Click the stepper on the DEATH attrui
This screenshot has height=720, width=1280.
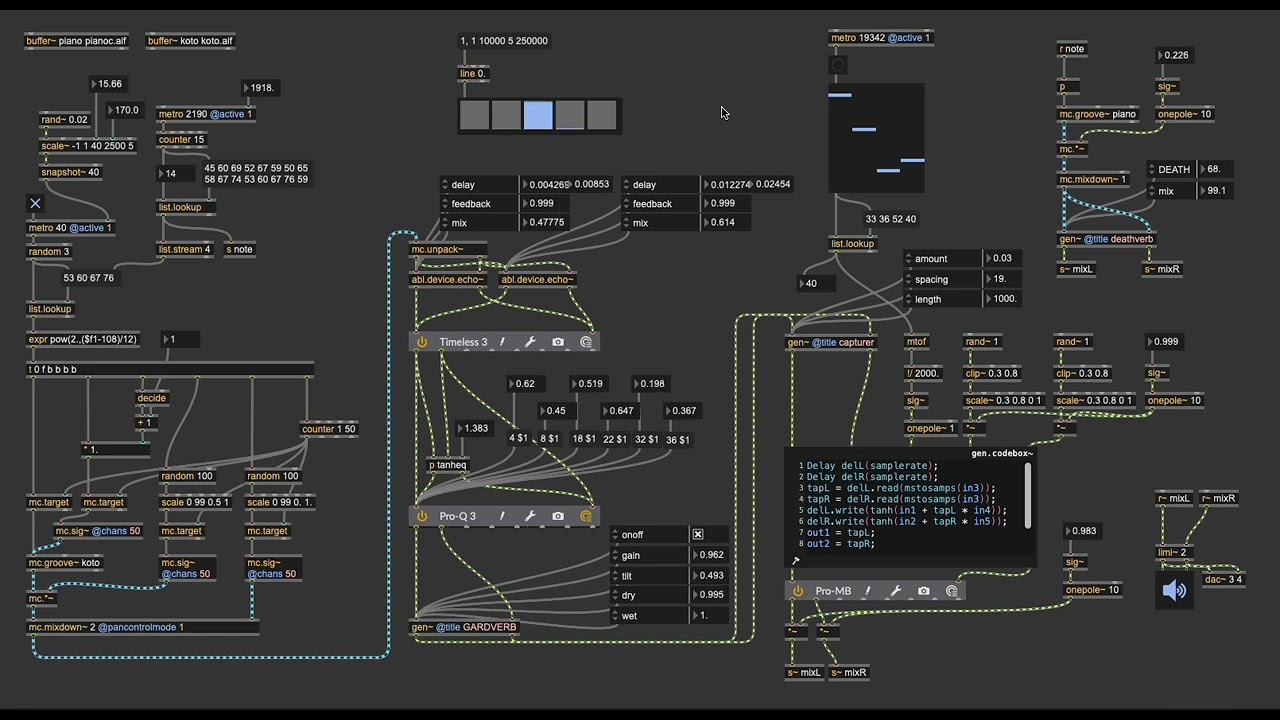coord(1152,170)
